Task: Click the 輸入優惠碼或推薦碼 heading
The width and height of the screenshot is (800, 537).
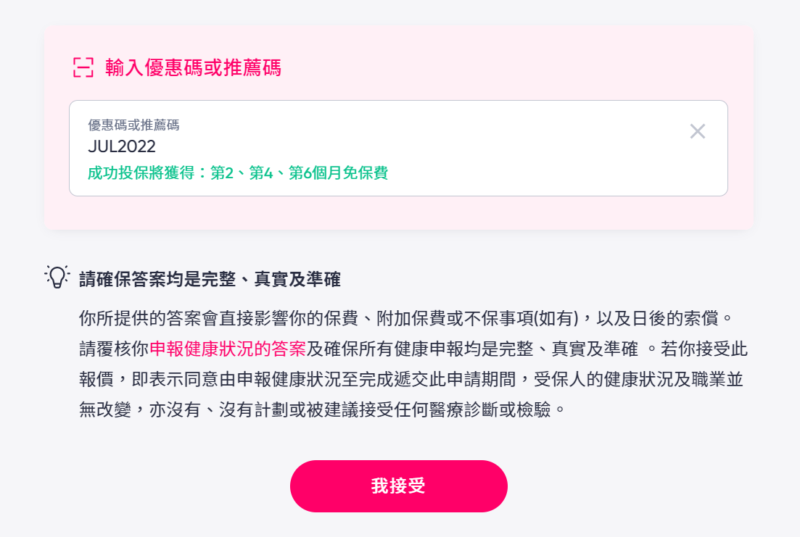Action: click(193, 68)
